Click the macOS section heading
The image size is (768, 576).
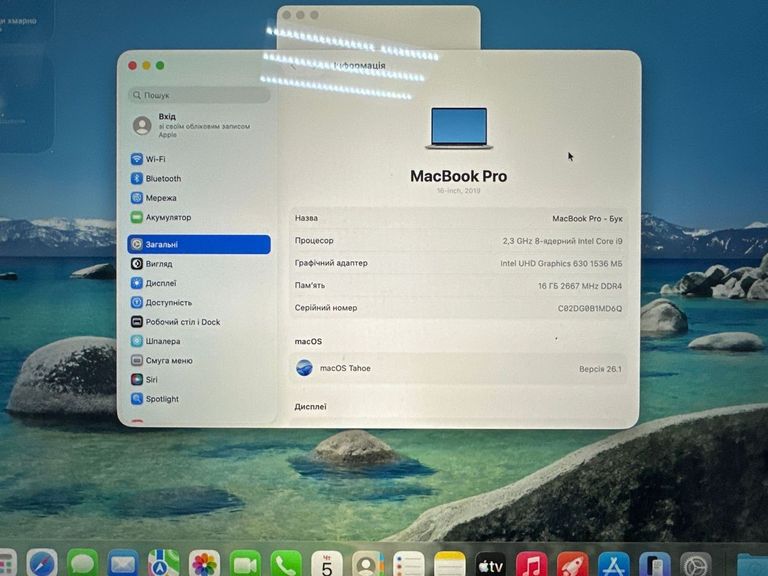(x=308, y=341)
